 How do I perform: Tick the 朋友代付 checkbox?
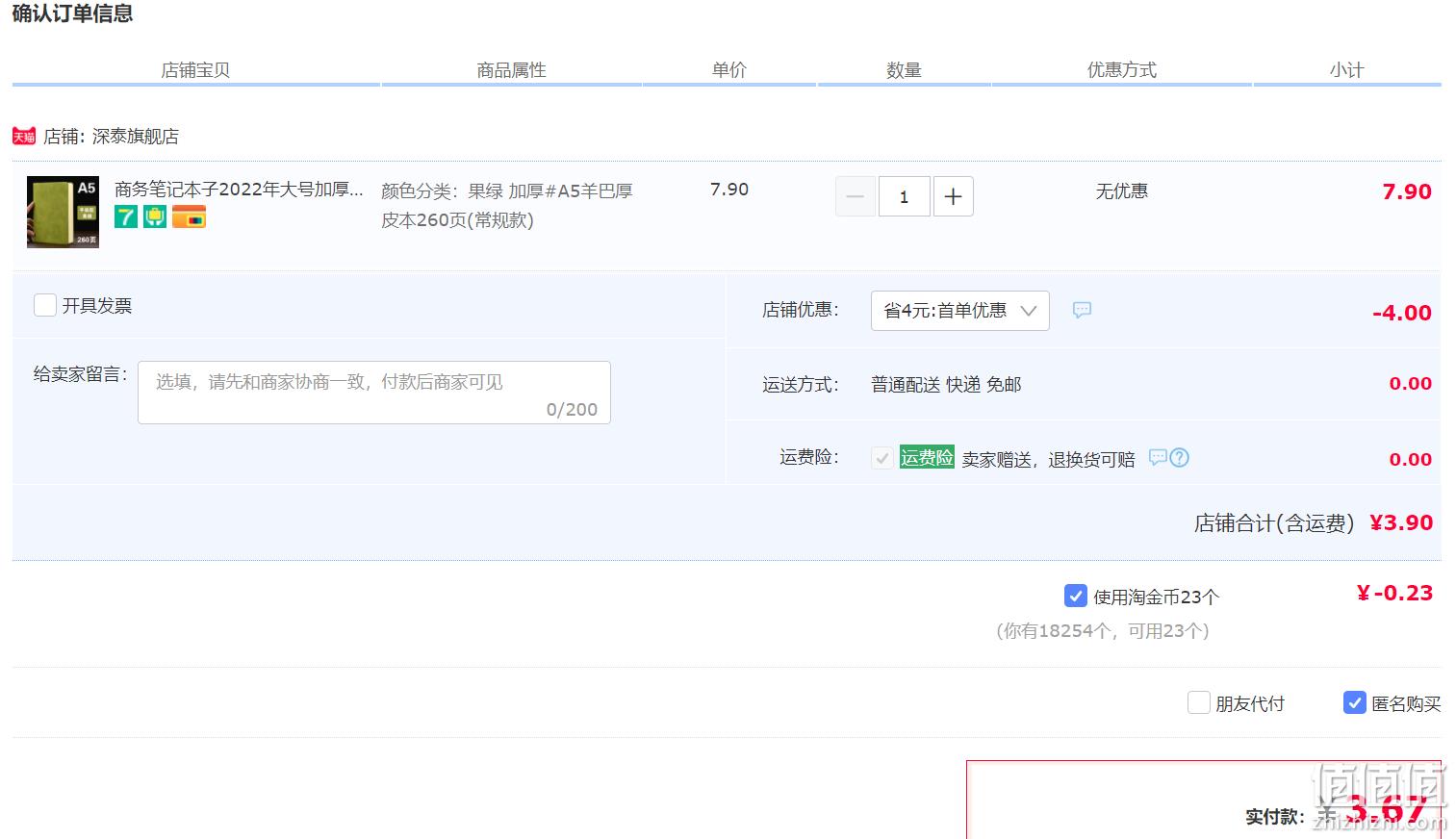click(1198, 702)
